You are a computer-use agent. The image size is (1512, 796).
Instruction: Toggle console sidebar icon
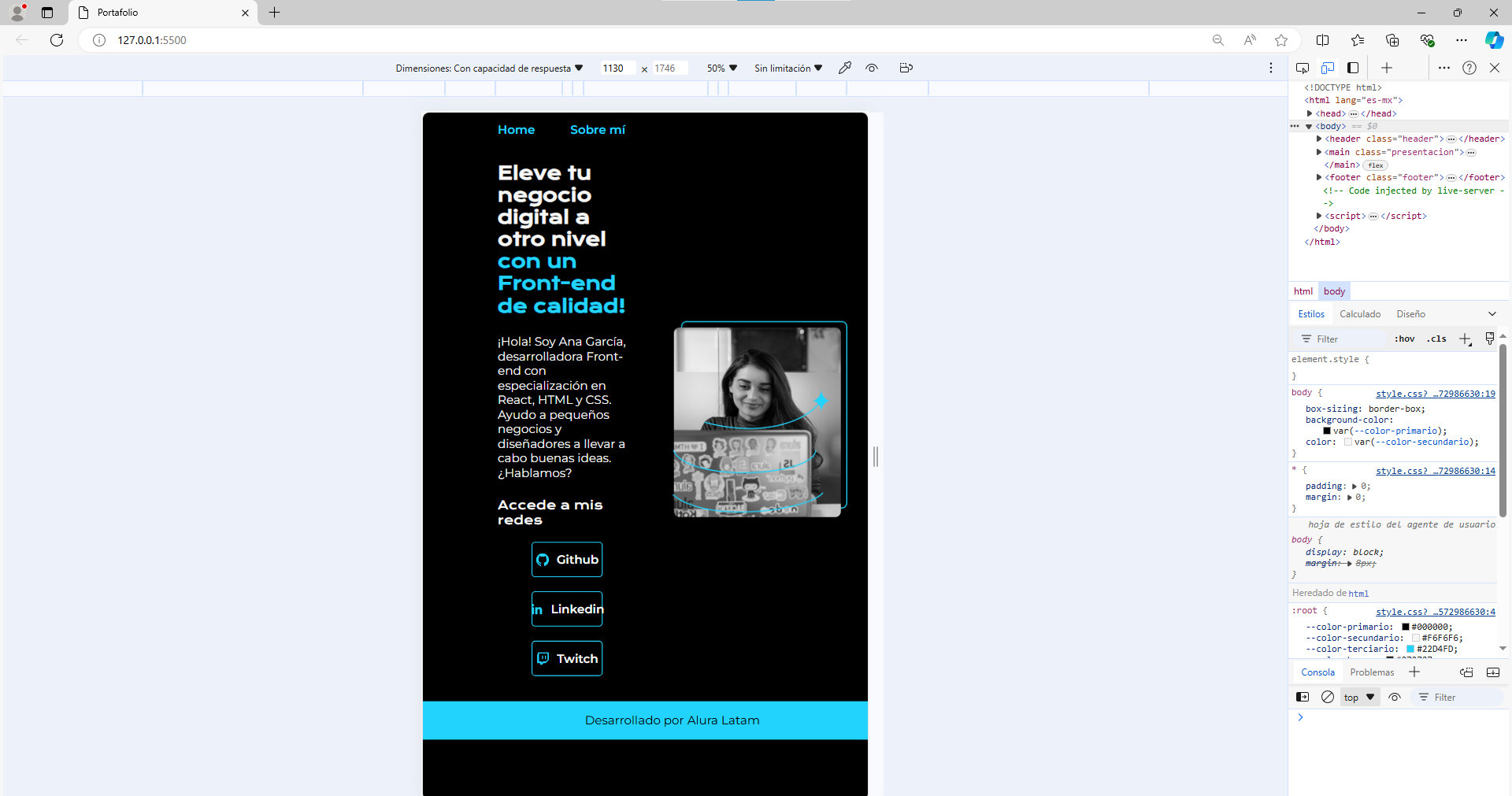[1303, 697]
